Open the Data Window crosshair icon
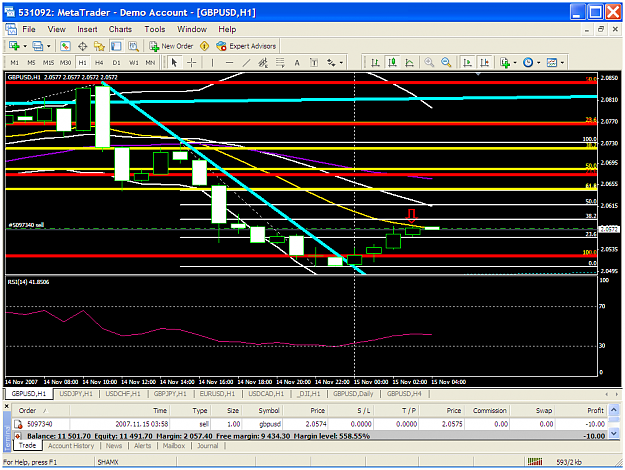Viewport: 625px width, 470px height. (x=83, y=46)
